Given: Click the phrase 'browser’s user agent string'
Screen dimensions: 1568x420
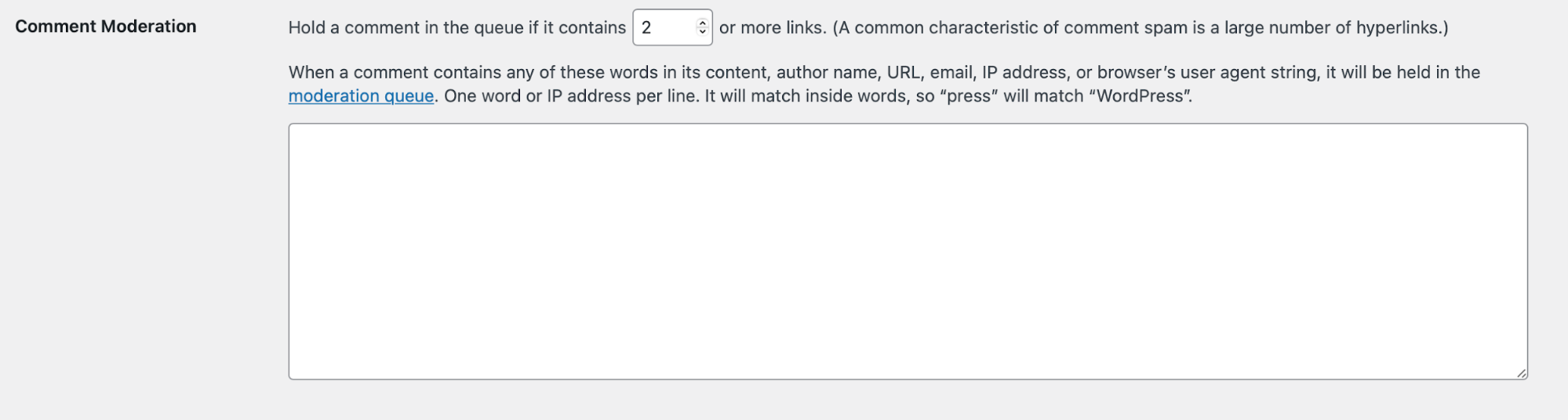Looking at the screenshot, I should (x=1206, y=73).
